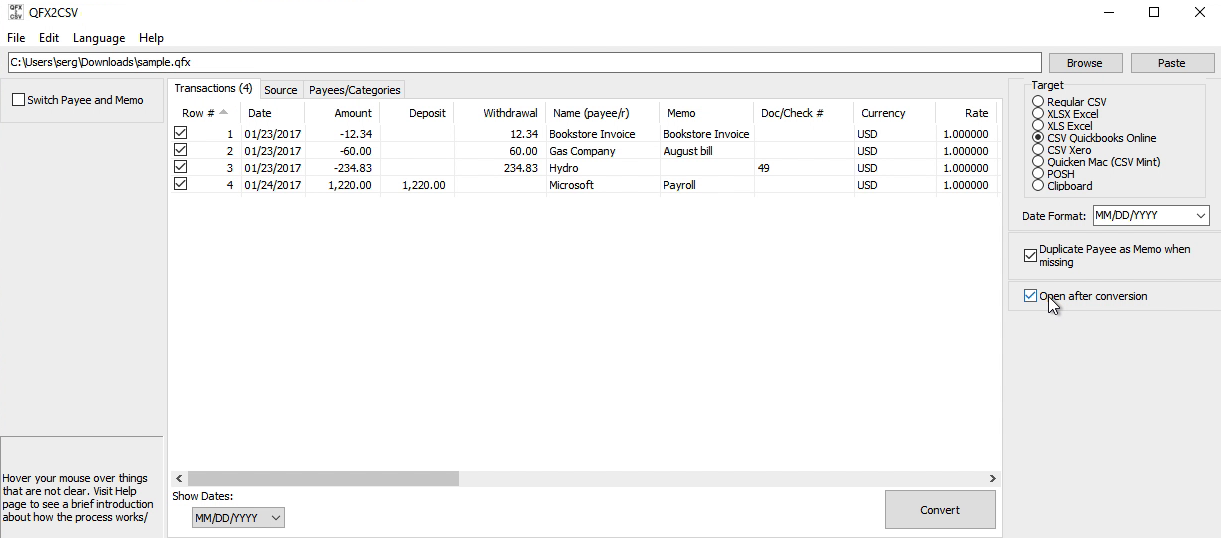The image size is (1221, 538).
Task: Sort by Row # column header
Action: point(205,113)
